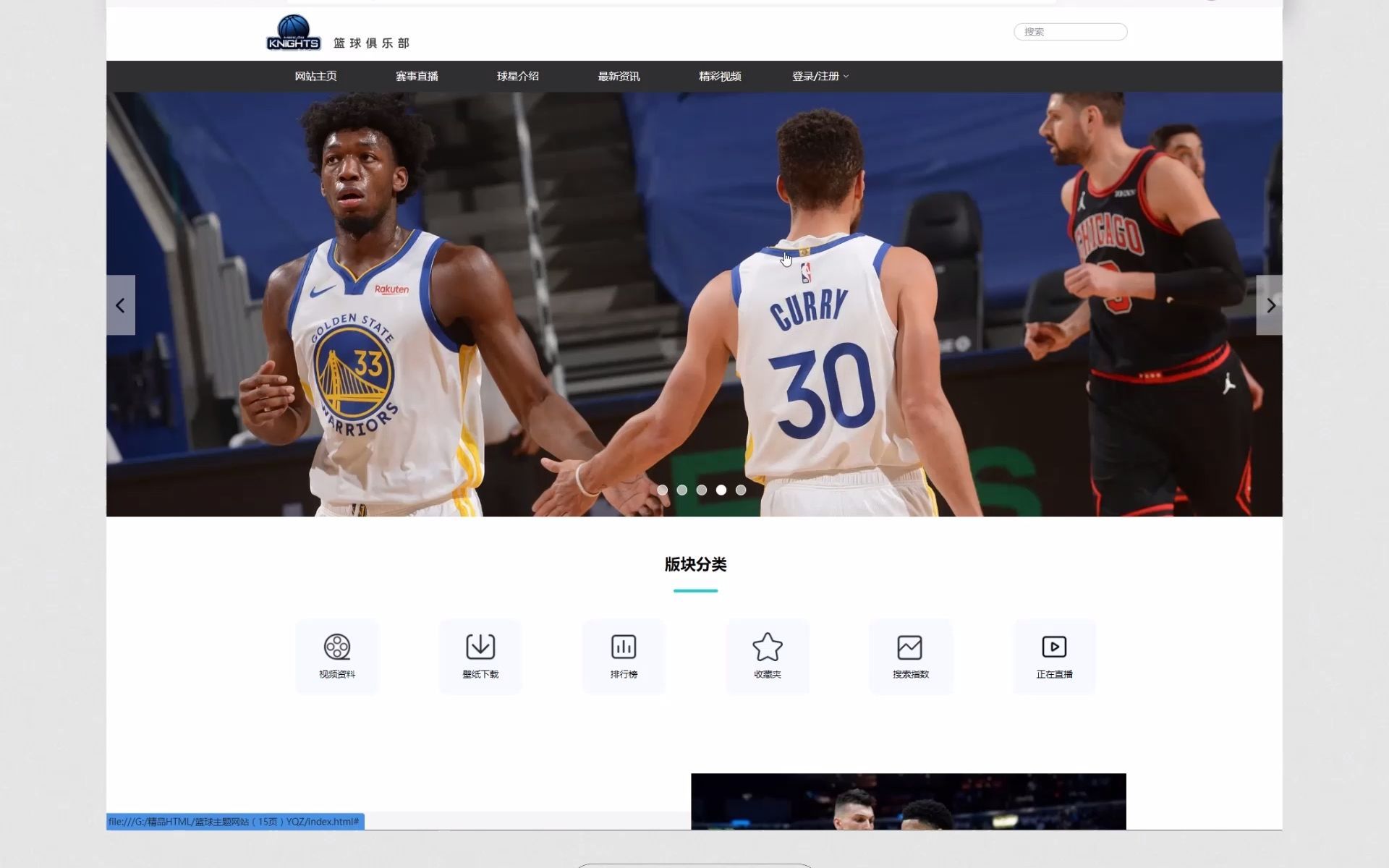Click the 篮球俱乐部 site title text
Screen dimensions: 1389x868
point(372,43)
